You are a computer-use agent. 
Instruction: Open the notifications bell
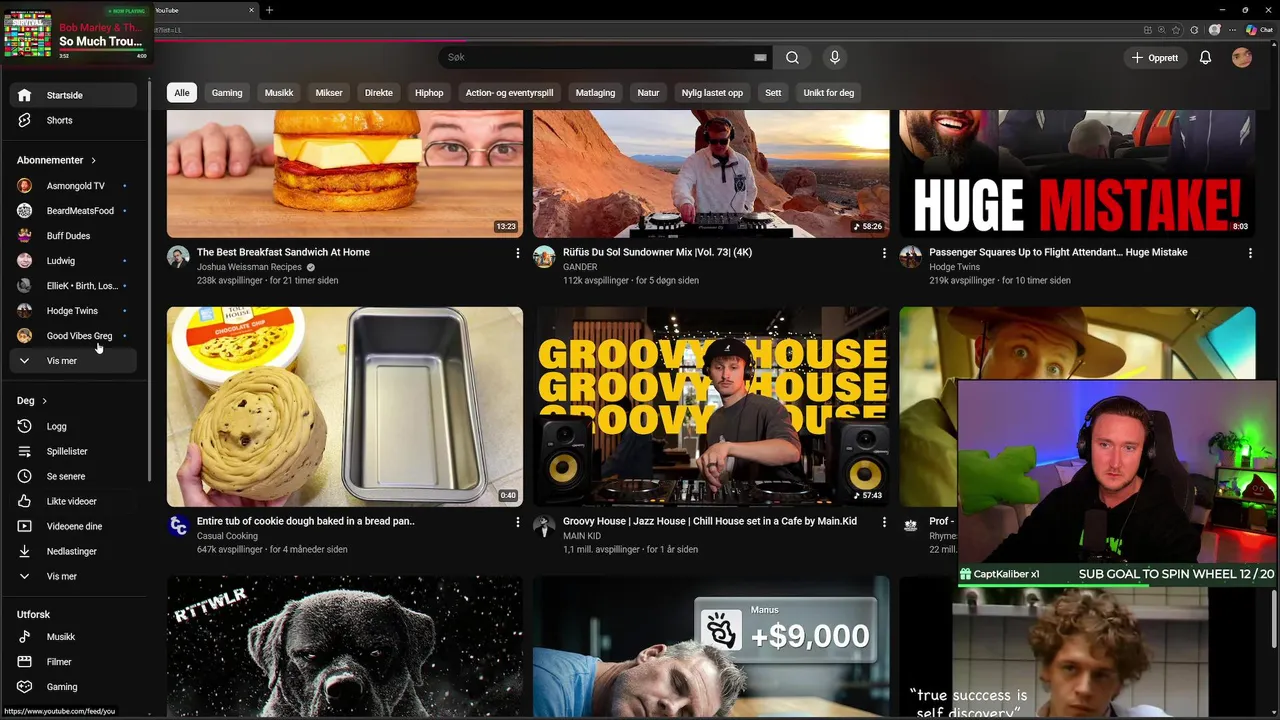(1205, 58)
